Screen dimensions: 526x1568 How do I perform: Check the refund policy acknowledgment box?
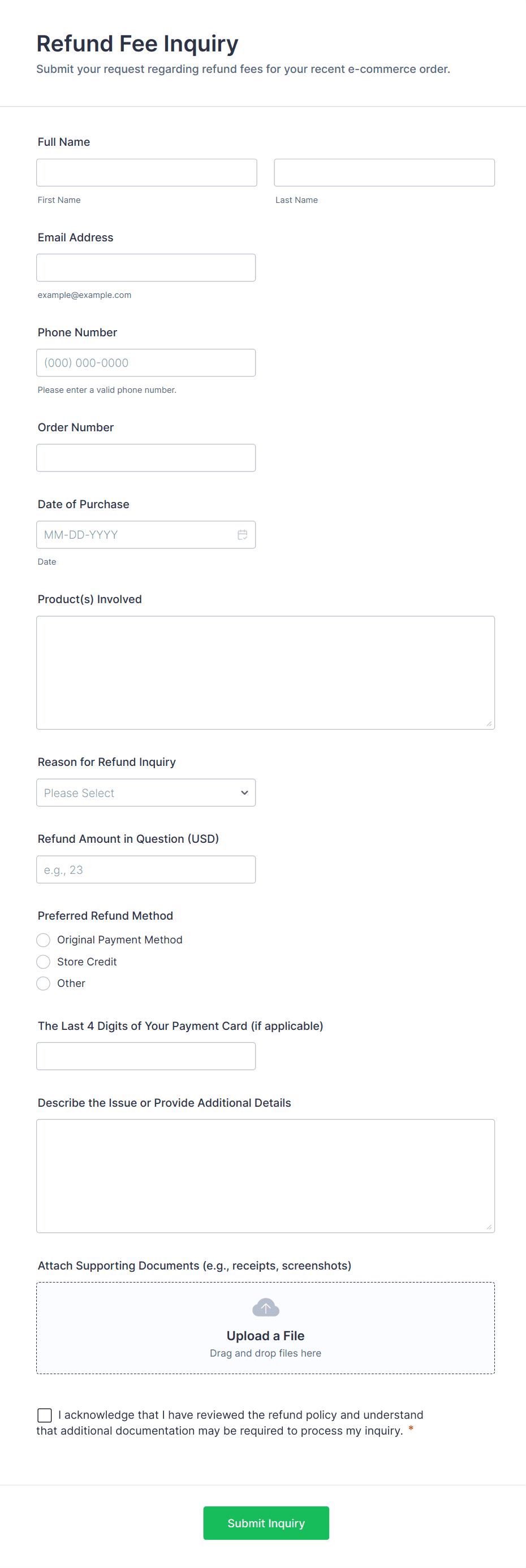click(x=45, y=1415)
